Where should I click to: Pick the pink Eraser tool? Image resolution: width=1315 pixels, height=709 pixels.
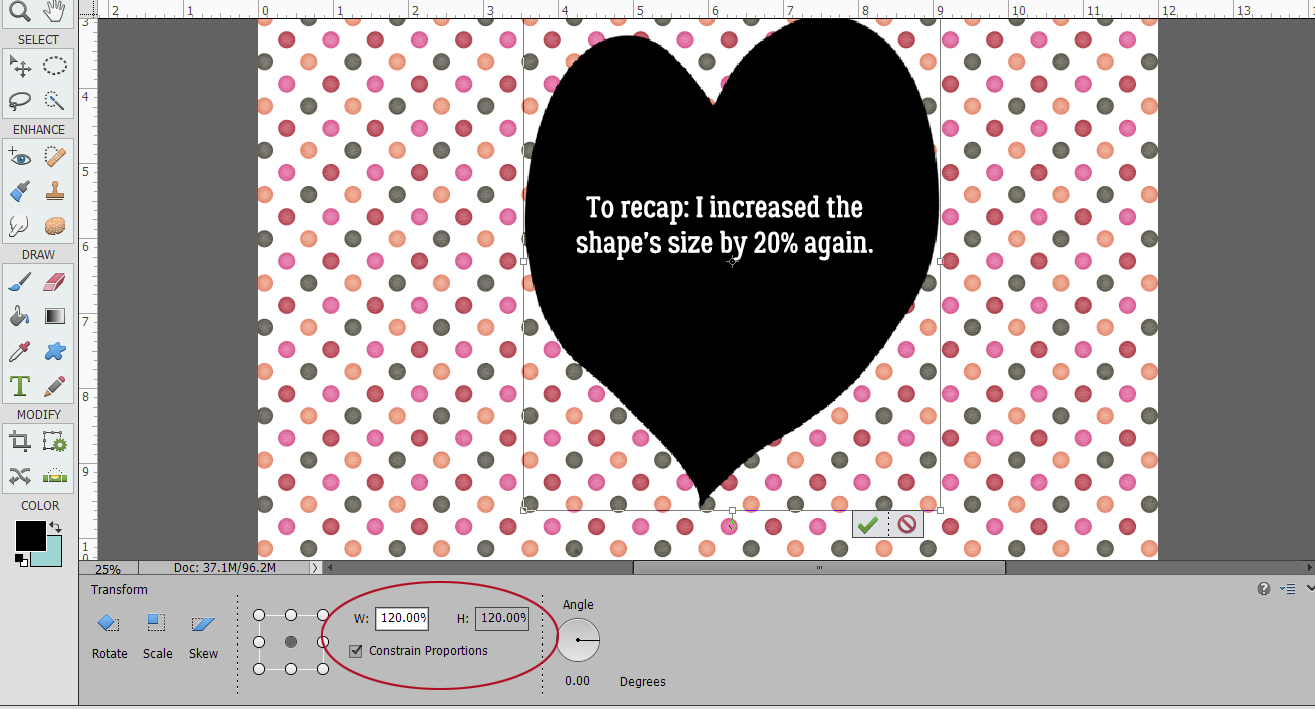coord(55,282)
